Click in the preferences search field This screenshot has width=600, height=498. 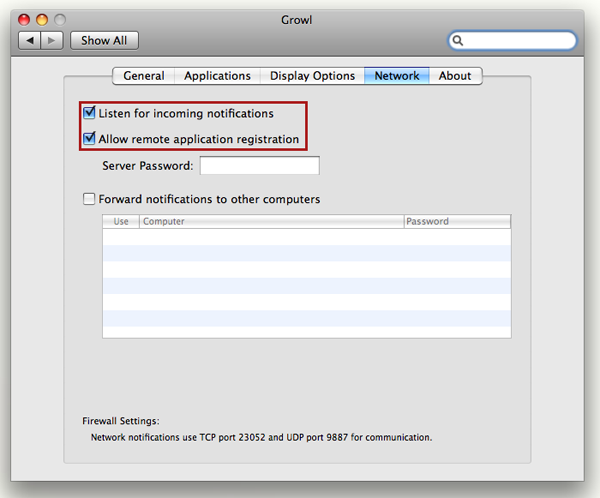pos(512,40)
